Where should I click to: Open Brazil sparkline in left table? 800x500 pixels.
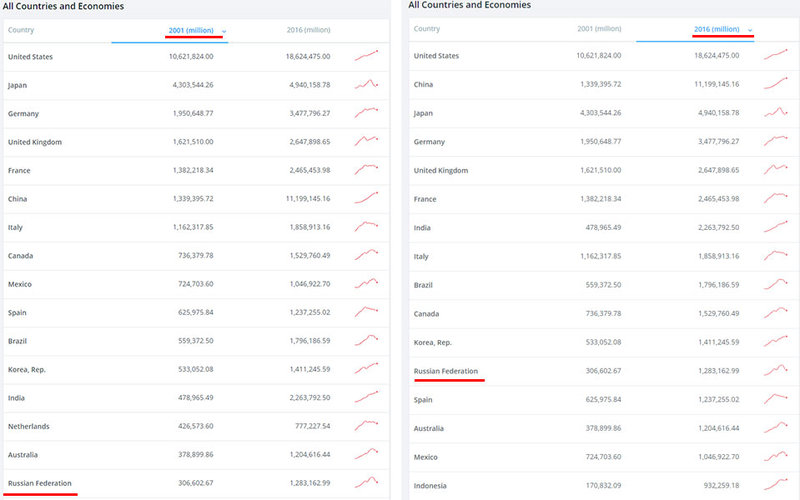366,339
